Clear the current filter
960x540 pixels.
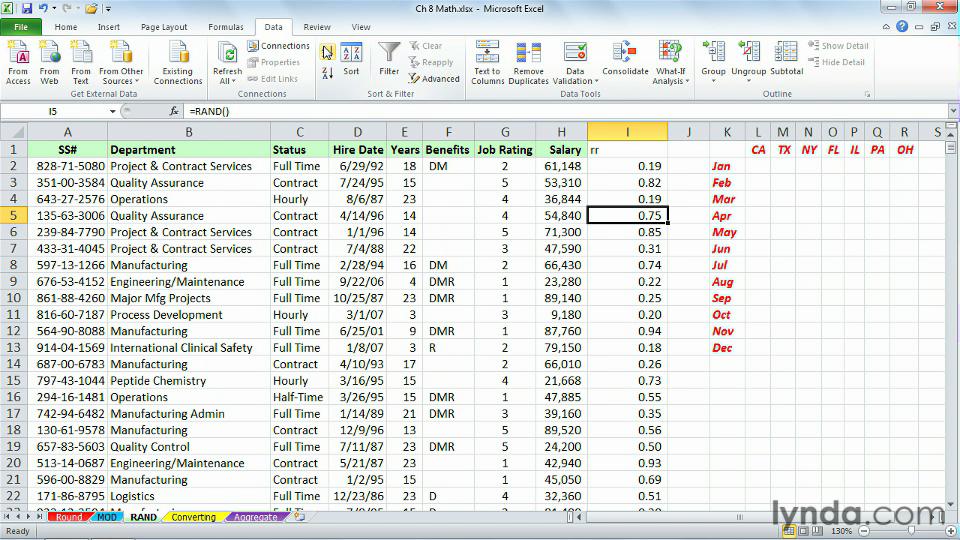[426, 46]
